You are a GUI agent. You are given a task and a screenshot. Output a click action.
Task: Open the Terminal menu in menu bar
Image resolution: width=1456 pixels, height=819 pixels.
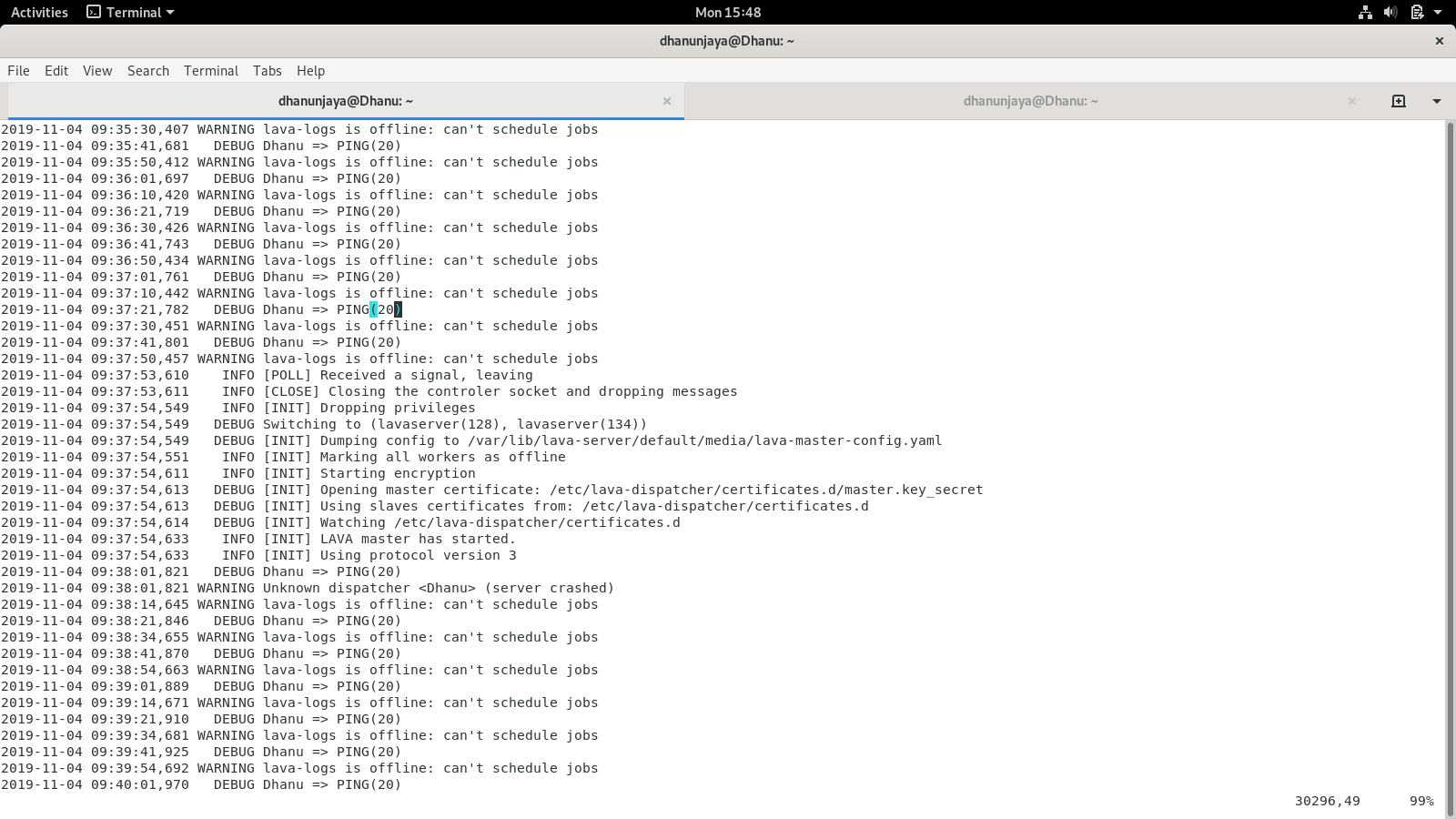click(x=211, y=71)
